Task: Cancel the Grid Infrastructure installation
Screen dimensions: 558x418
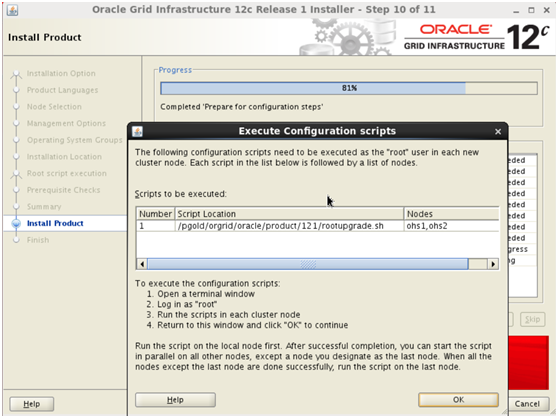Action: click(x=527, y=404)
